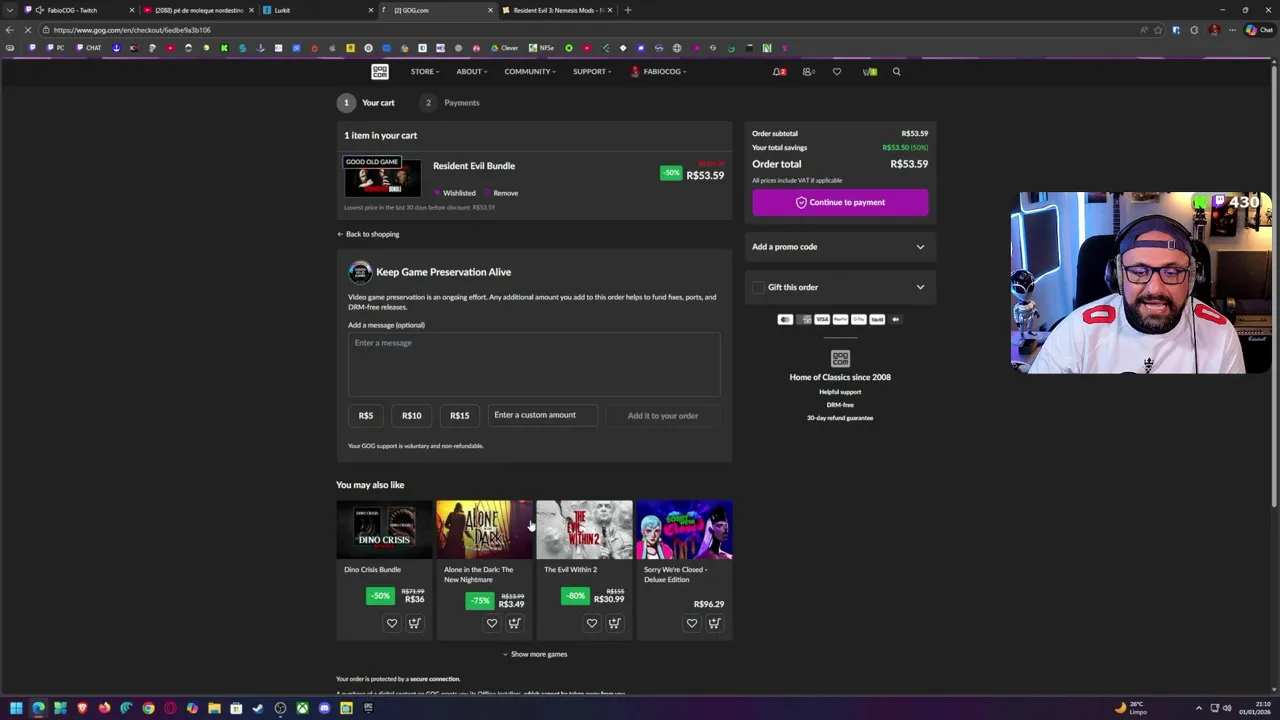The width and height of the screenshot is (1280, 720).
Task: Click Back to shopping link
Action: pyautogui.click(x=368, y=234)
